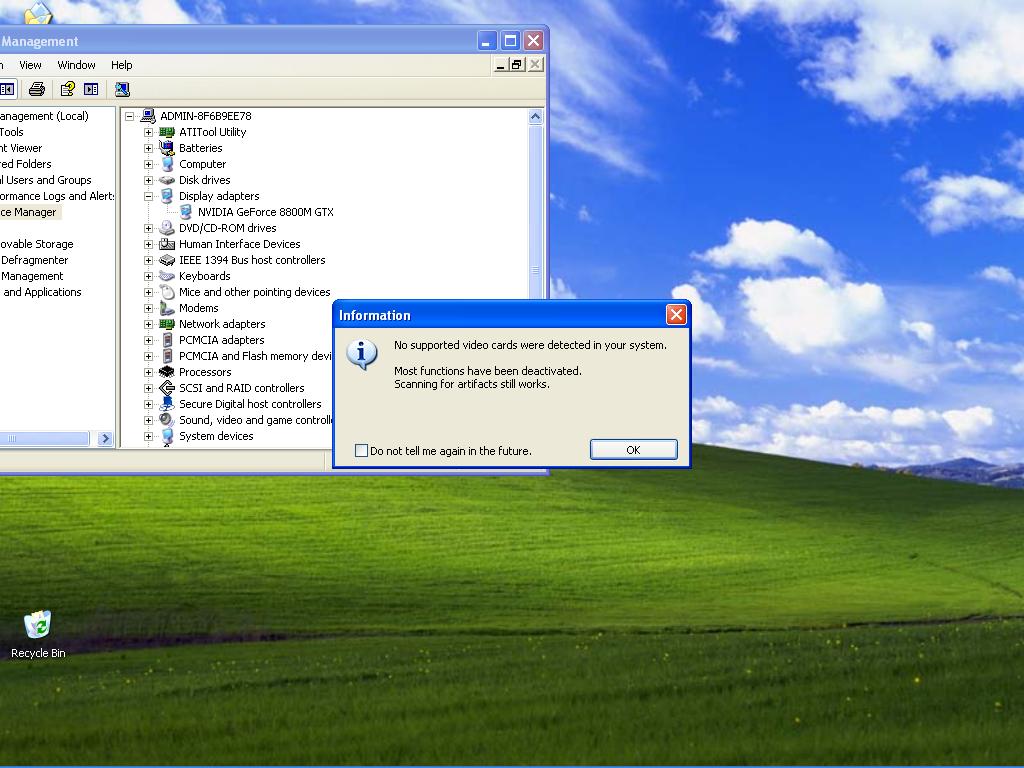Click the SCSI and RAID controllers icon
1024x768 pixels.
coord(167,388)
